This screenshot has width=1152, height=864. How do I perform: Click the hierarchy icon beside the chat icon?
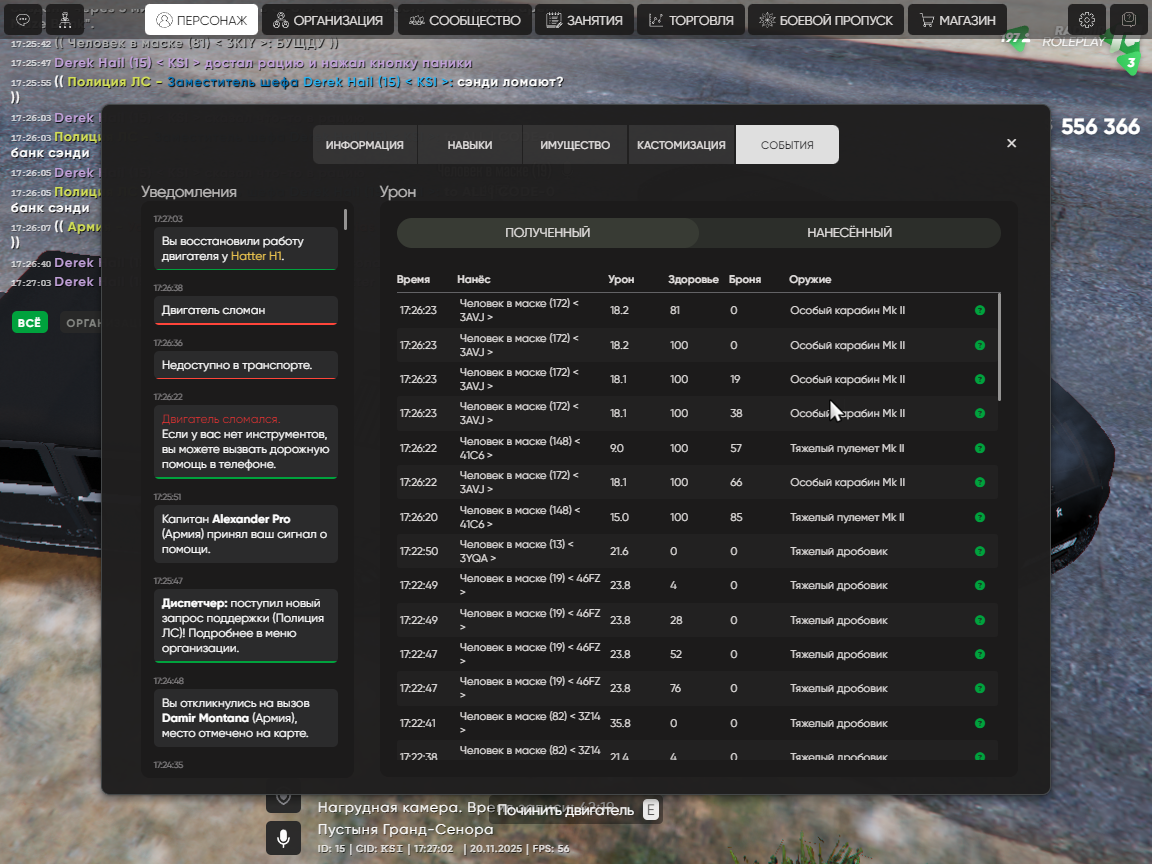coord(65,19)
